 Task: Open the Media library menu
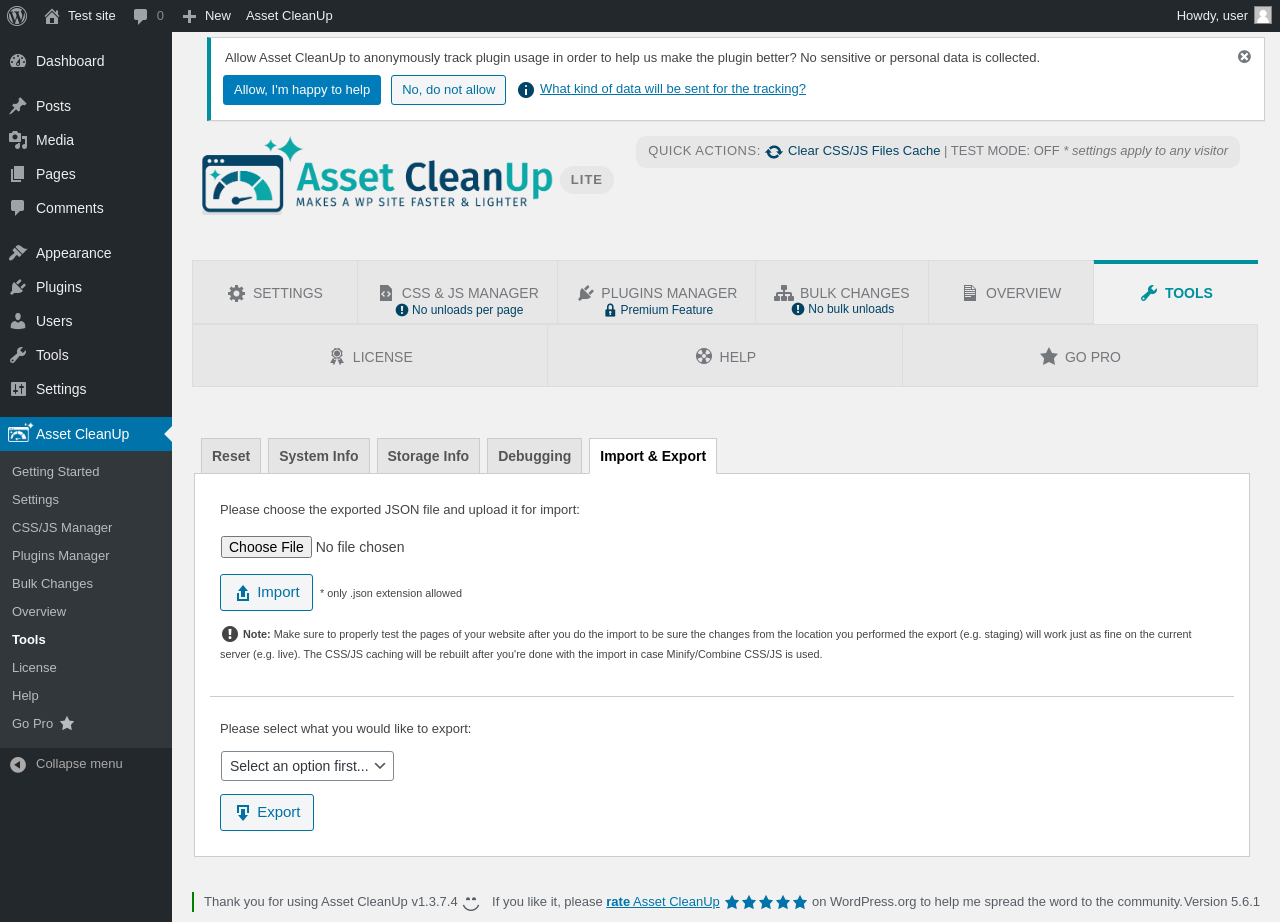[86, 140]
